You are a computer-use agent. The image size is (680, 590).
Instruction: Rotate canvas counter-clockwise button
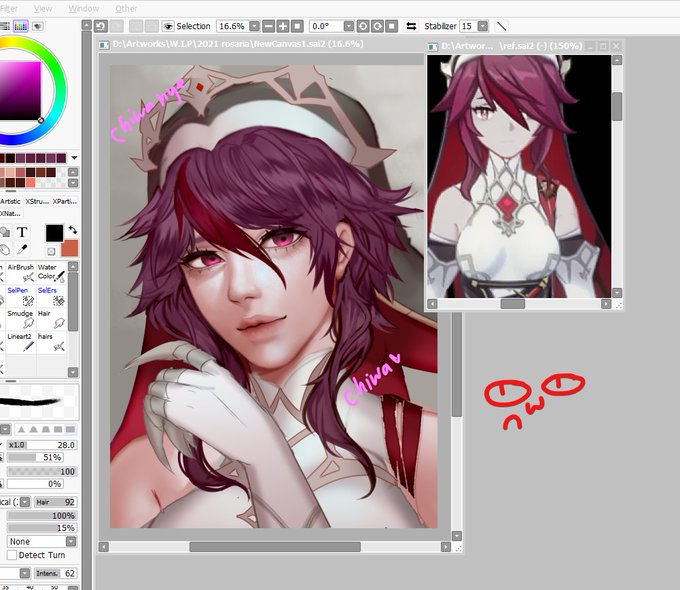tap(363, 26)
